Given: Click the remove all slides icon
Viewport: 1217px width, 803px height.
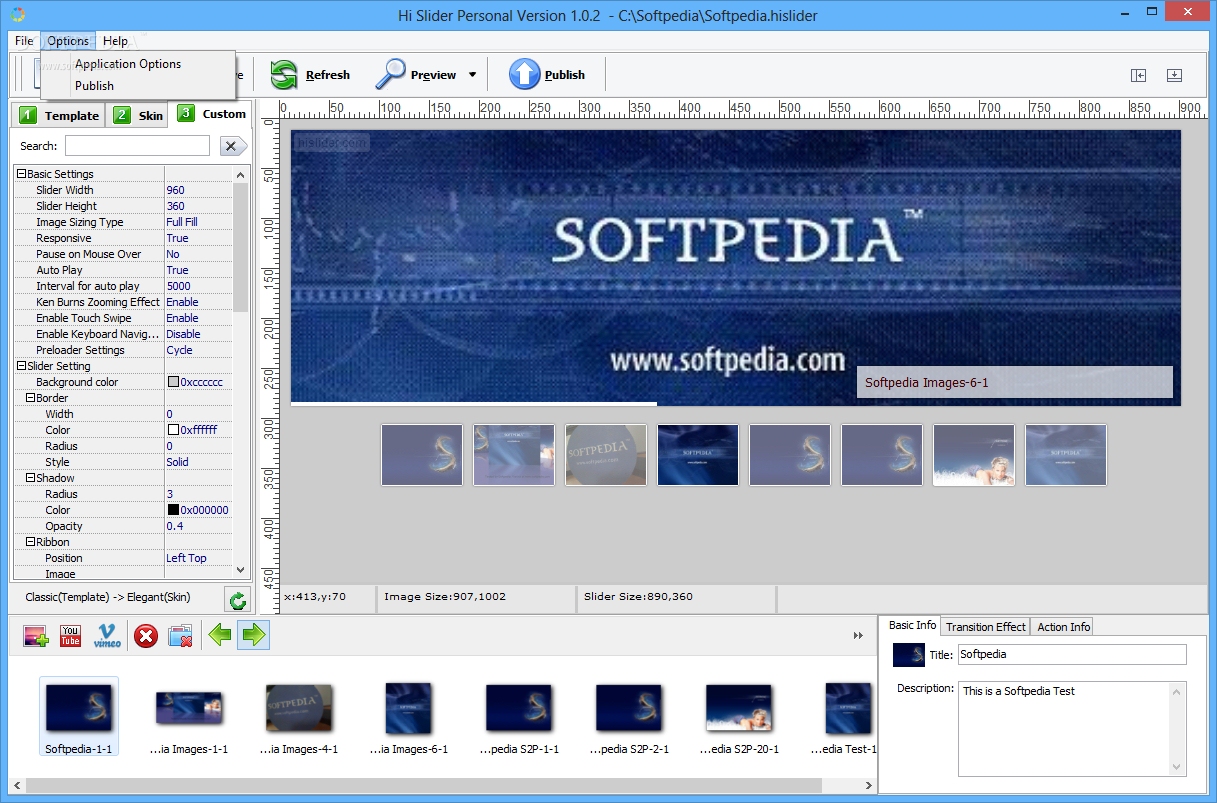Looking at the screenshot, I should 180,635.
